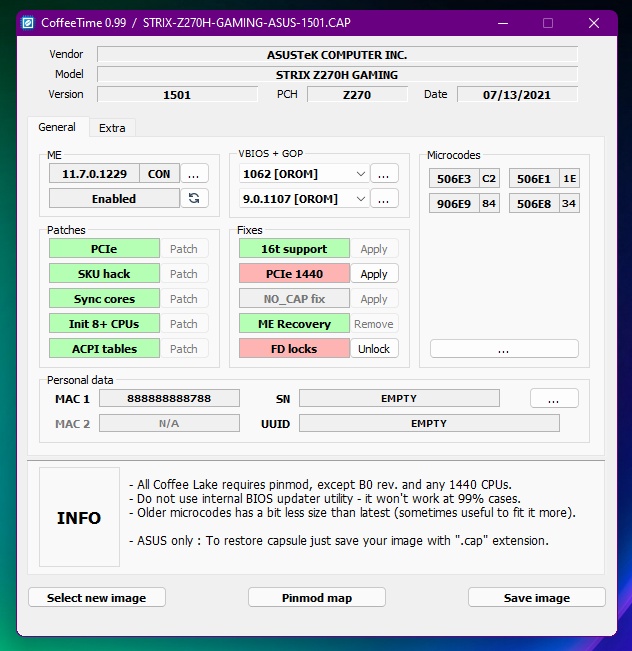Click the MAC 1 field 888888888788
632x651 pixels.
tap(169, 398)
